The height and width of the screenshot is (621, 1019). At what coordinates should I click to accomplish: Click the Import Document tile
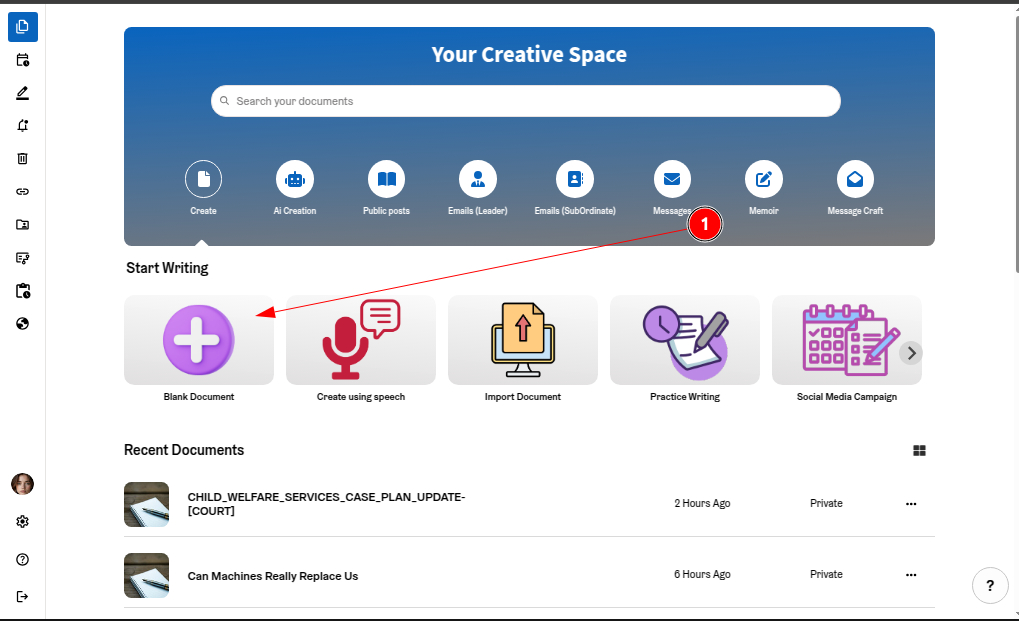click(523, 340)
